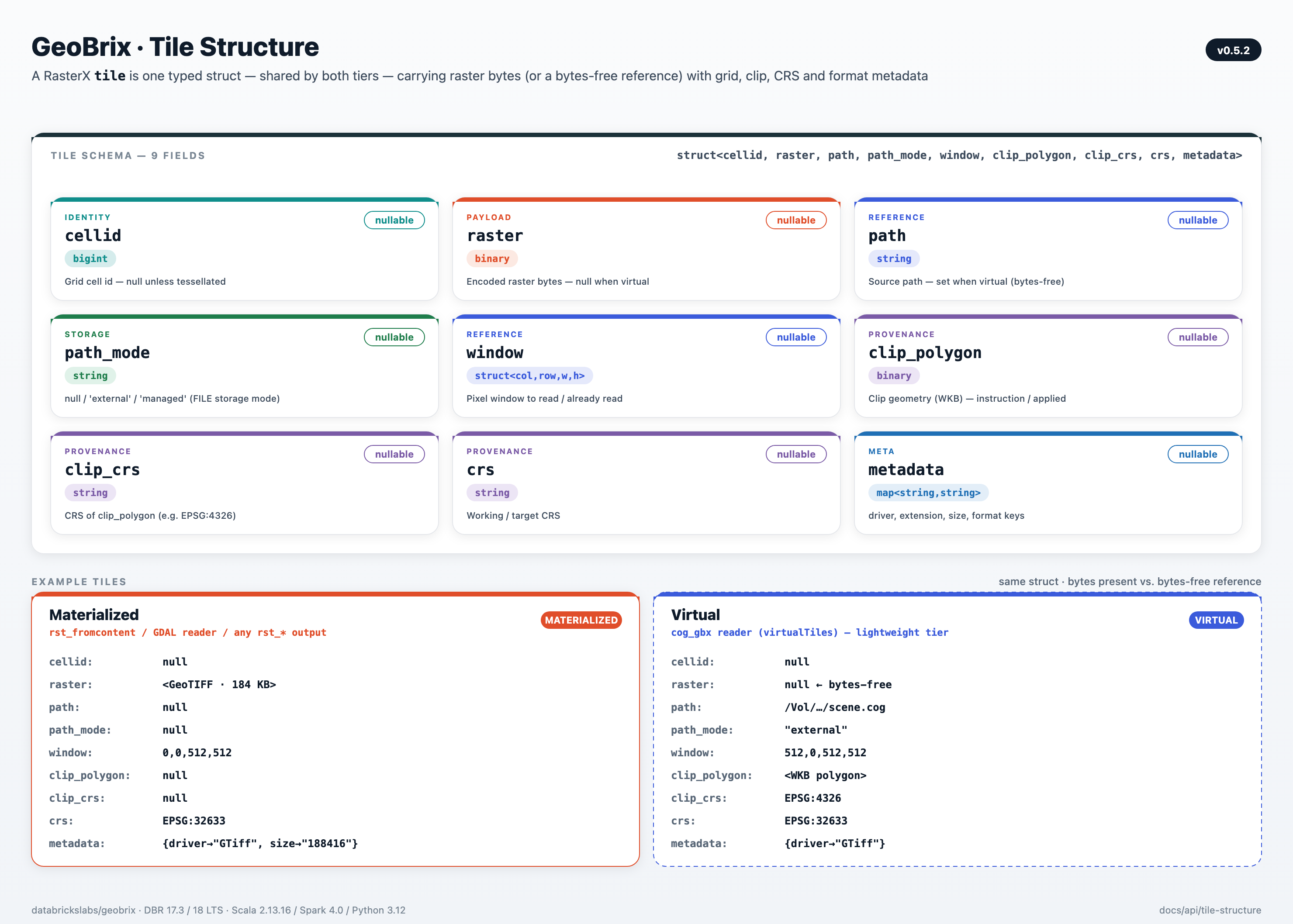Click the Virtual tile {driver→"GTiff"} value
This screenshot has width=1293, height=924.
(835, 843)
